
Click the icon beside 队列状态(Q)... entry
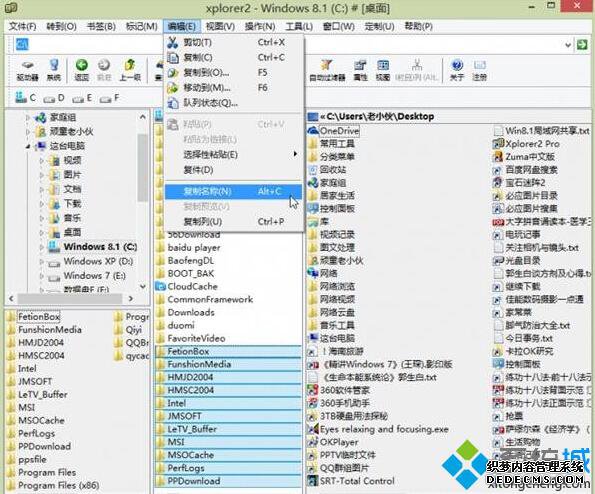pyautogui.click(x=173, y=102)
